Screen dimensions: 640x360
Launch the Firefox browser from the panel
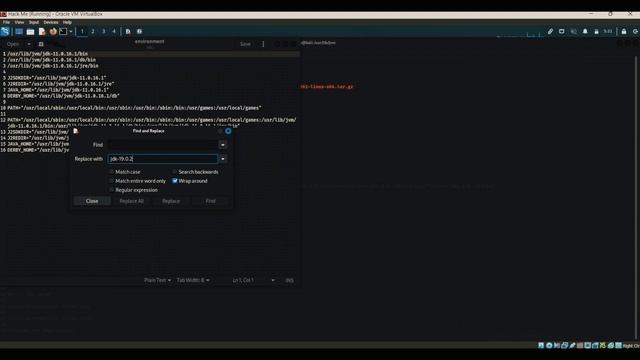(x=53, y=31)
